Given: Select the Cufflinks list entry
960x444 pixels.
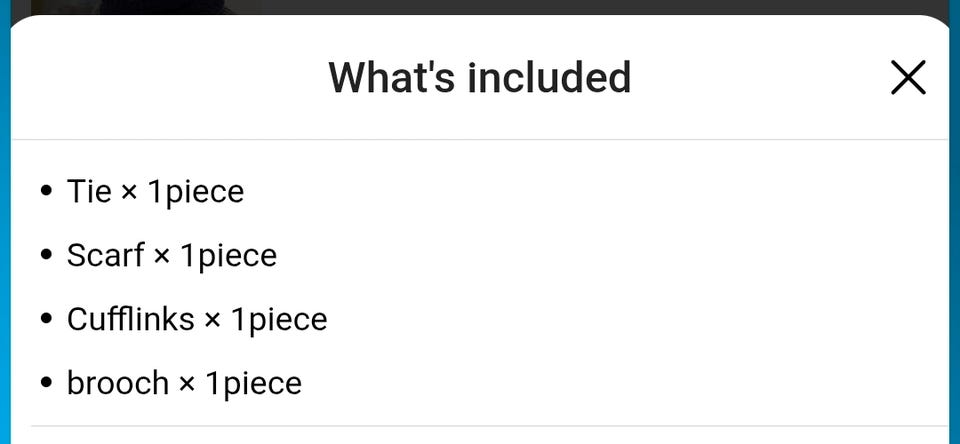Looking at the screenshot, I should tap(197, 318).
